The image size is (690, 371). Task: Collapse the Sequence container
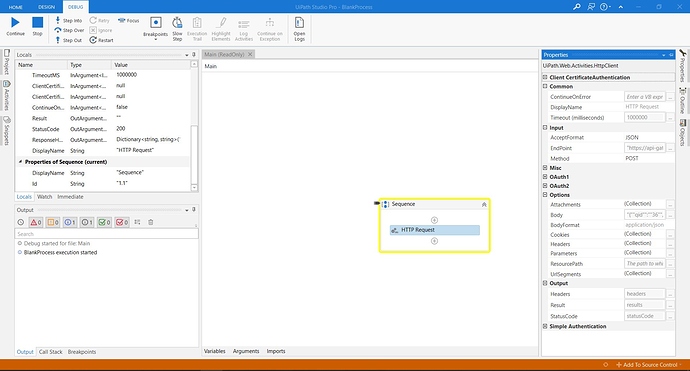pyautogui.click(x=484, y=204)
